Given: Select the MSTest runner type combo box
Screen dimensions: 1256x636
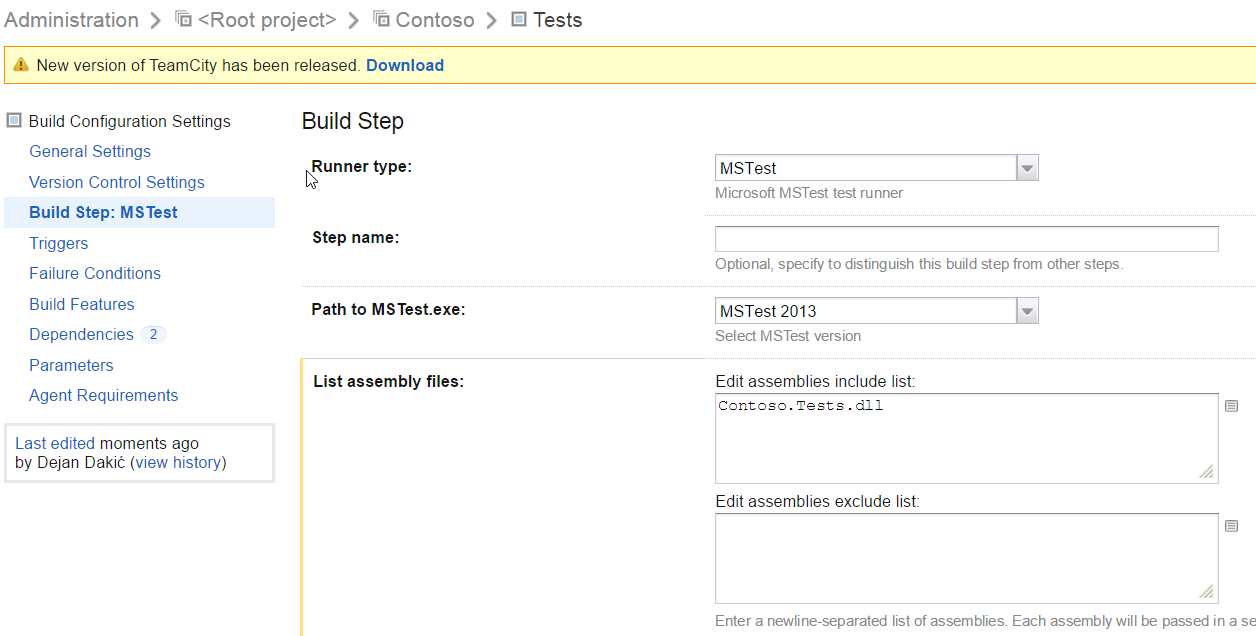Looking at the screenshot, I should [877, 168].
